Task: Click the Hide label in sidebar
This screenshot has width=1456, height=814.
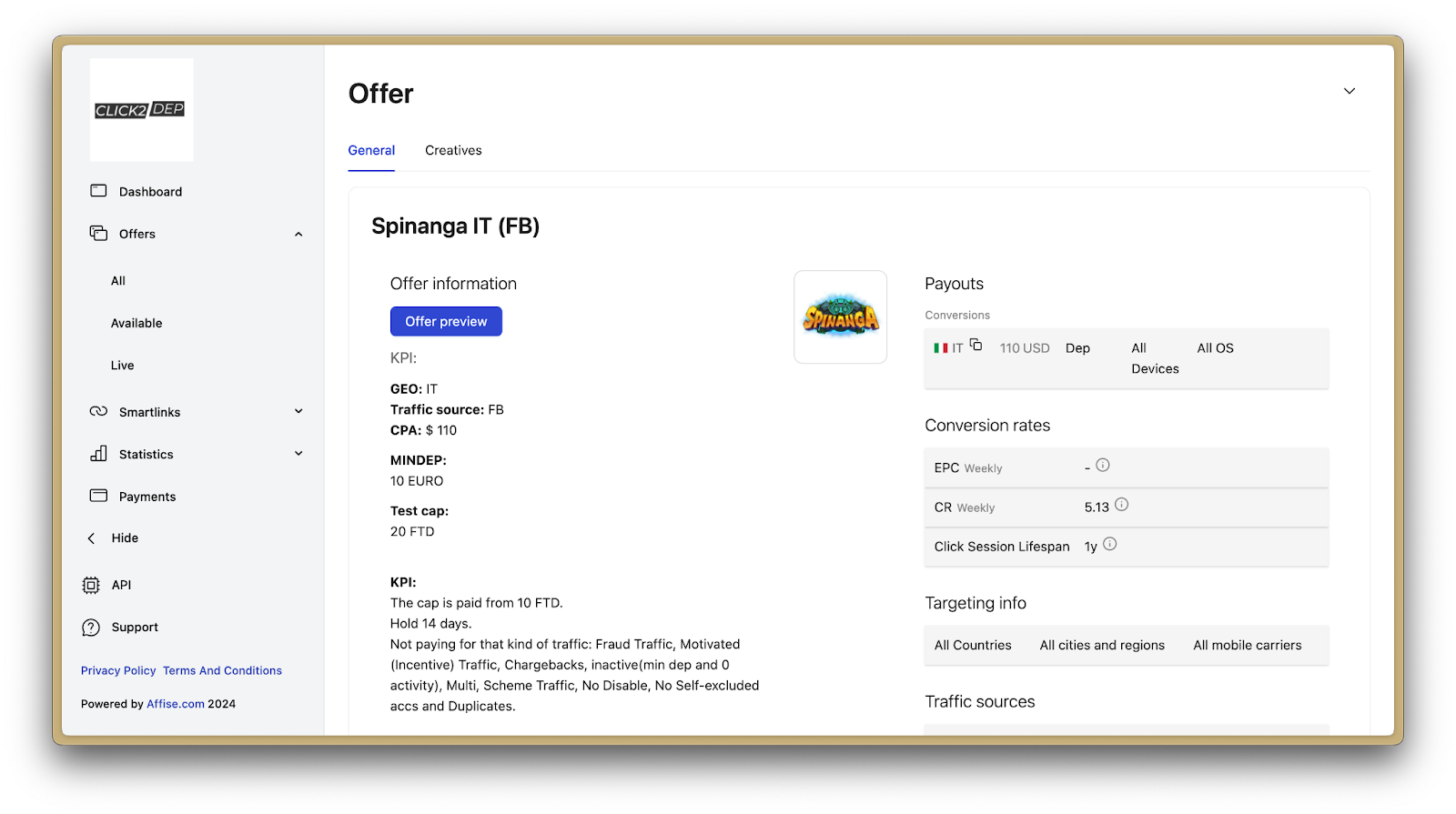Action: click(x=125, y=538)
